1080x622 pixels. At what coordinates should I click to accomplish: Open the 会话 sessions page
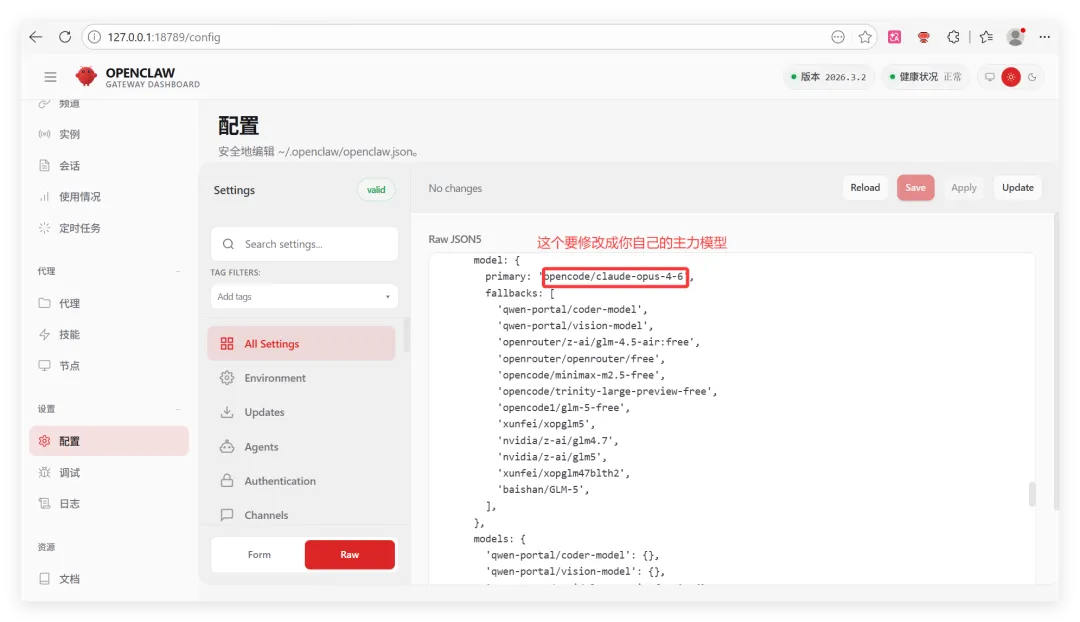tap(109, 165)
